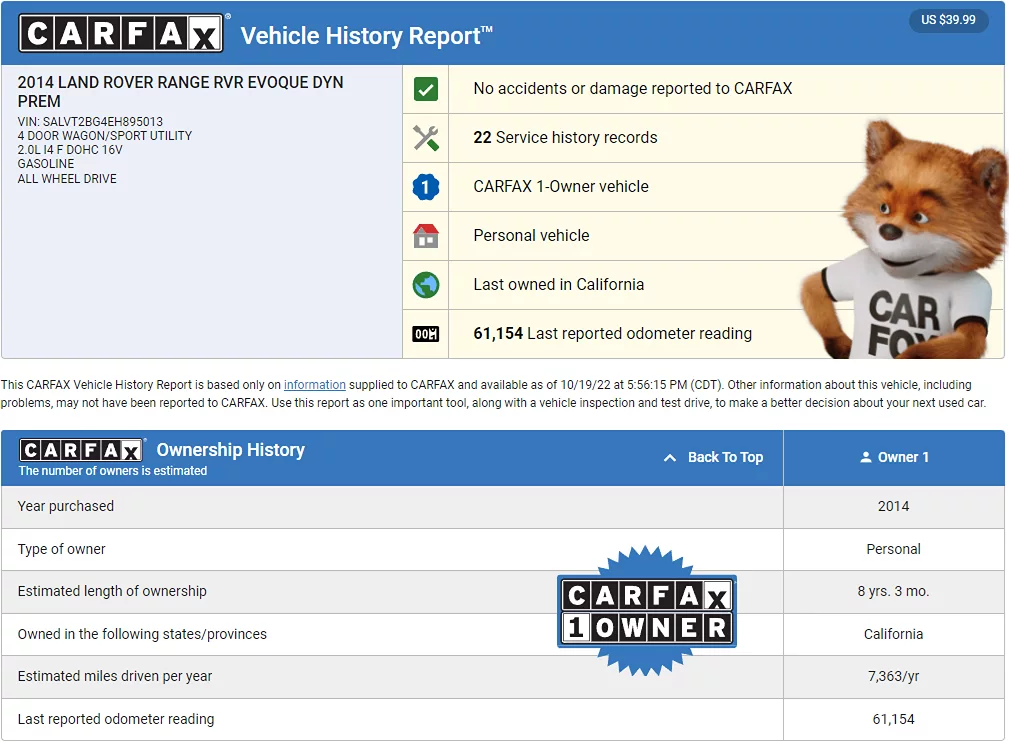
Task: Click the globe last-owned location icon
Action: coord(426,285)
